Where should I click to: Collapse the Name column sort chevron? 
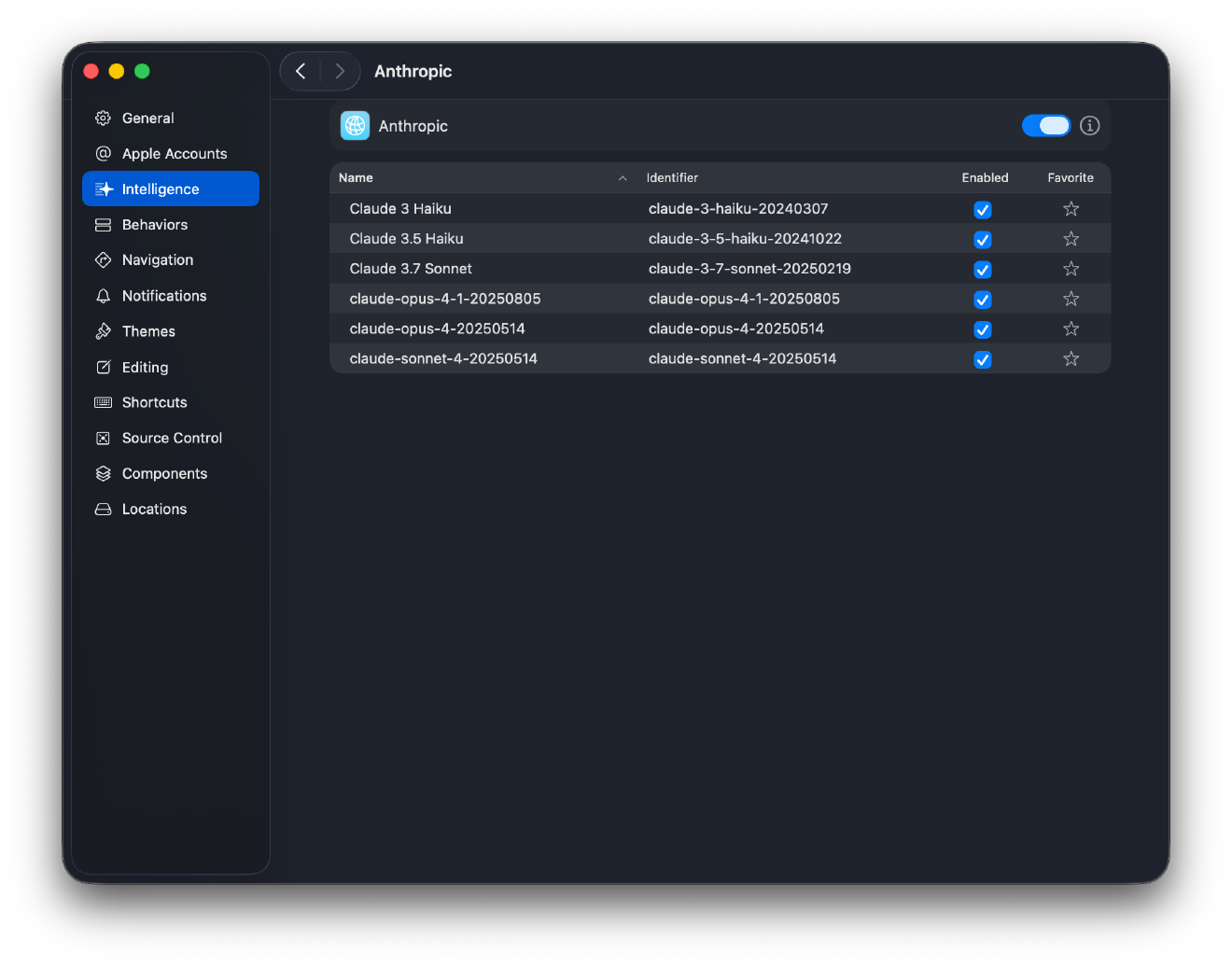pos(622,177)
